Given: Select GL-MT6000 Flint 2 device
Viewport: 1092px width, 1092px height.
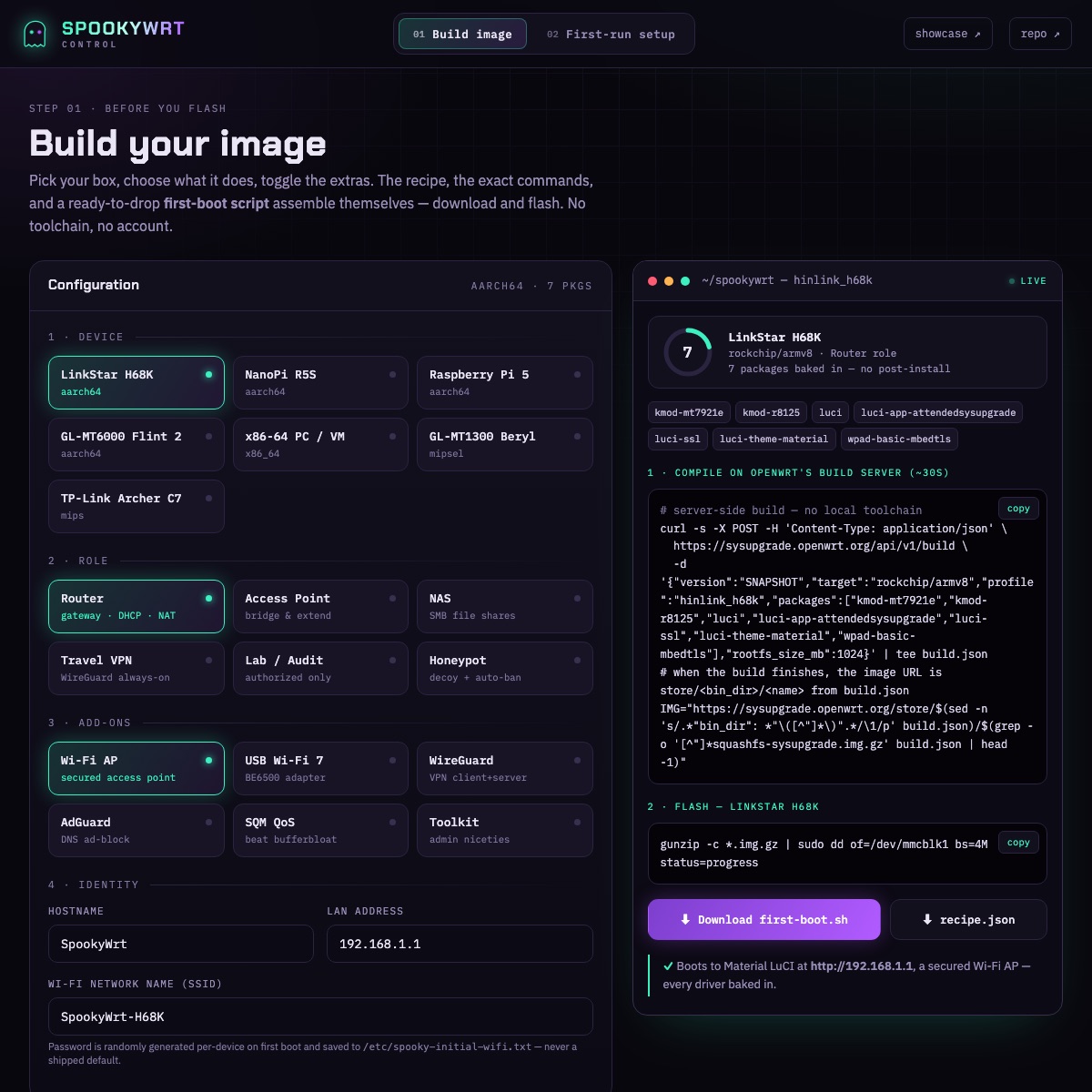Looking at the screenshot, I should [x=136, y=444].
